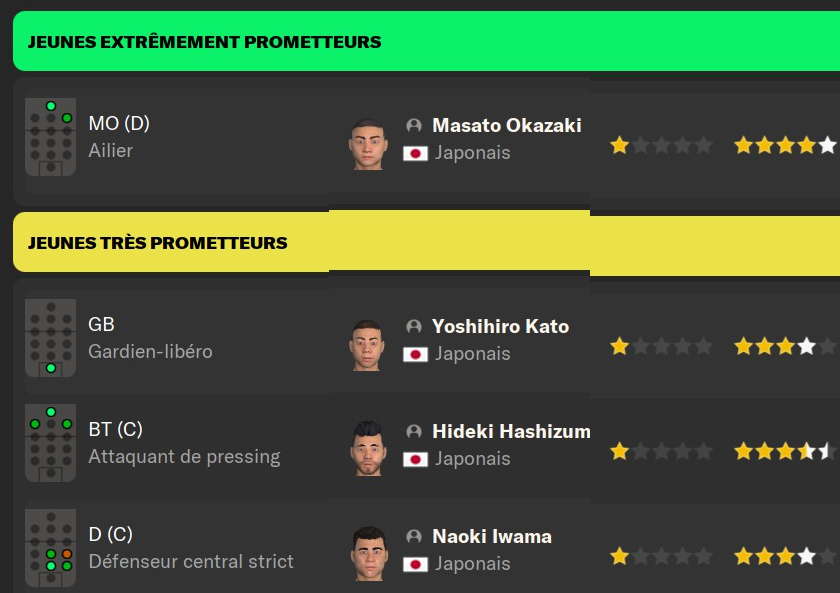Click Hideki Hashizume's striker position pitch icon
The width and height of the screenshot is (840, 593).
[x=50, y=442]
